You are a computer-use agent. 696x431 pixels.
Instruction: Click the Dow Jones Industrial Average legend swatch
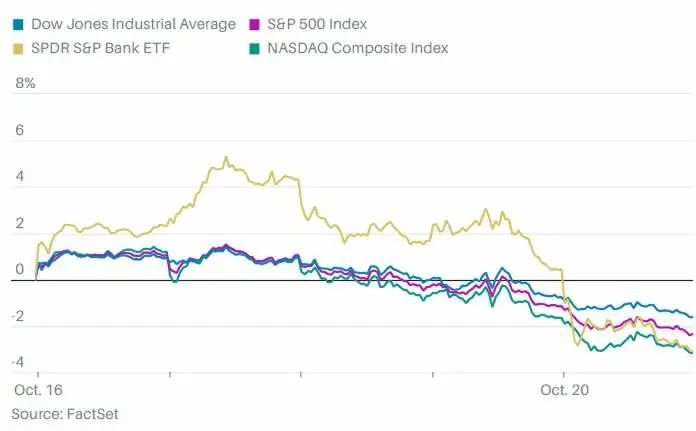18,24
